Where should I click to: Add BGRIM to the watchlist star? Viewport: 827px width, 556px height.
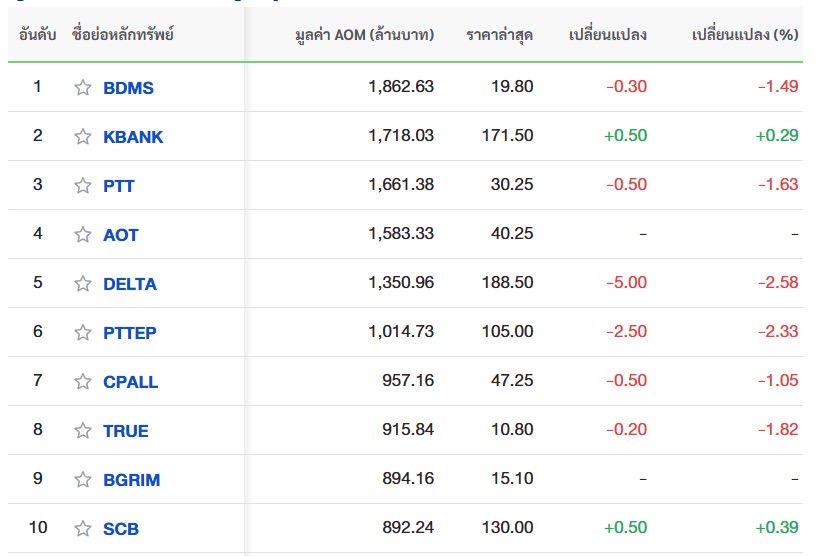(83, 479)
